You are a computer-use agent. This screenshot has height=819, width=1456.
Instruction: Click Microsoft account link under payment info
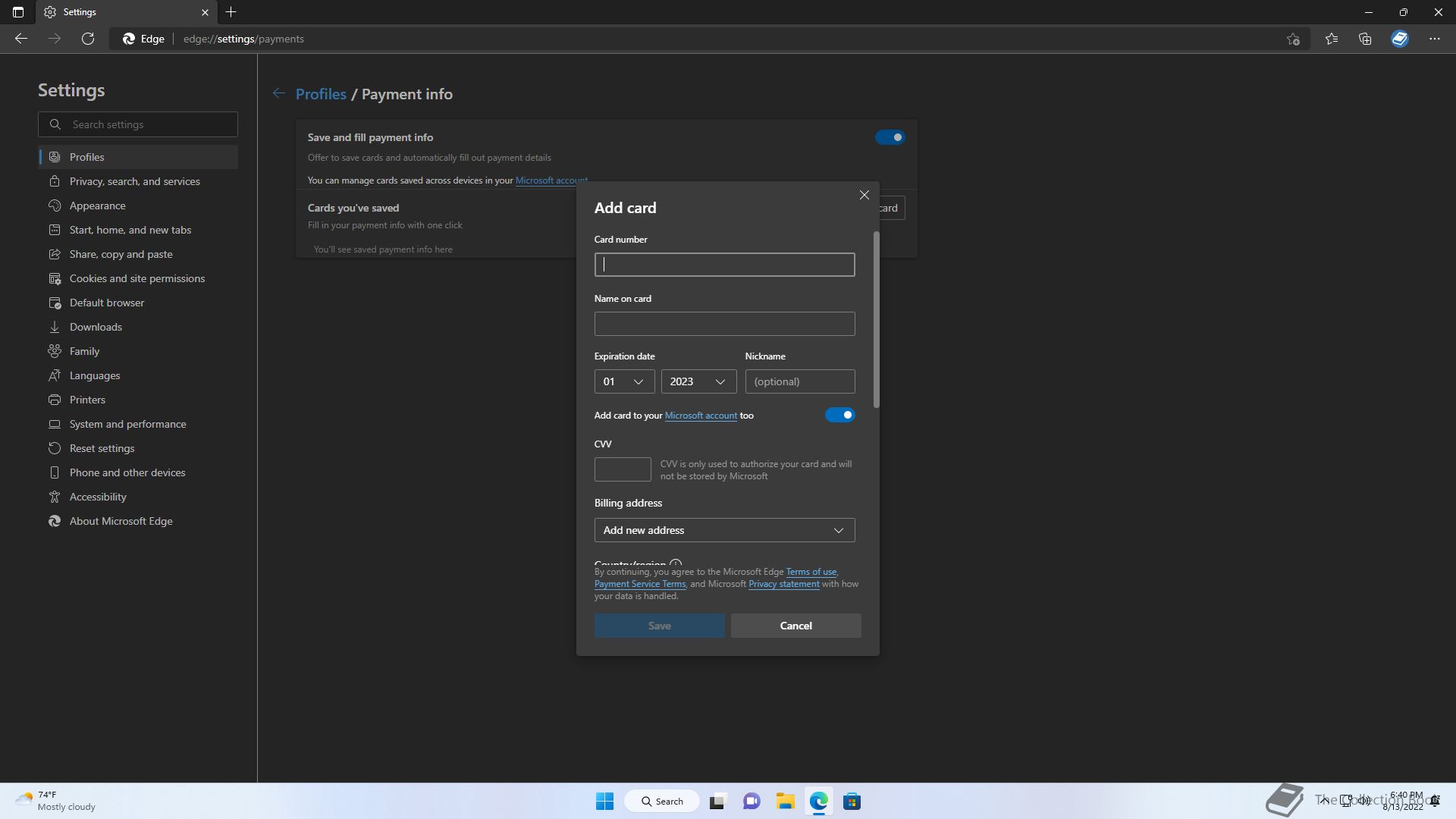(551, 180)
